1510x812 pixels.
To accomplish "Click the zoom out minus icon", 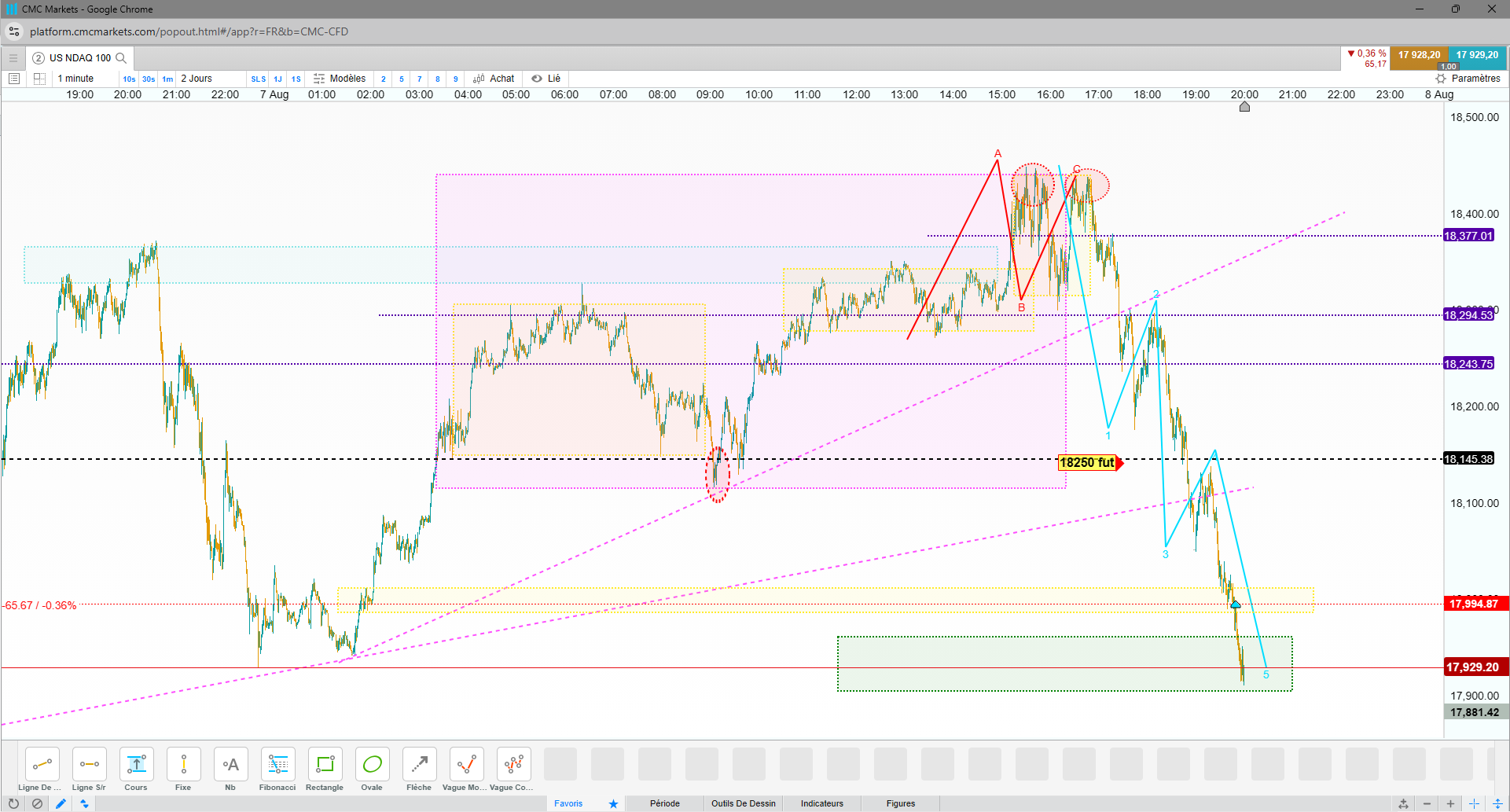I will coord(1427,803).
